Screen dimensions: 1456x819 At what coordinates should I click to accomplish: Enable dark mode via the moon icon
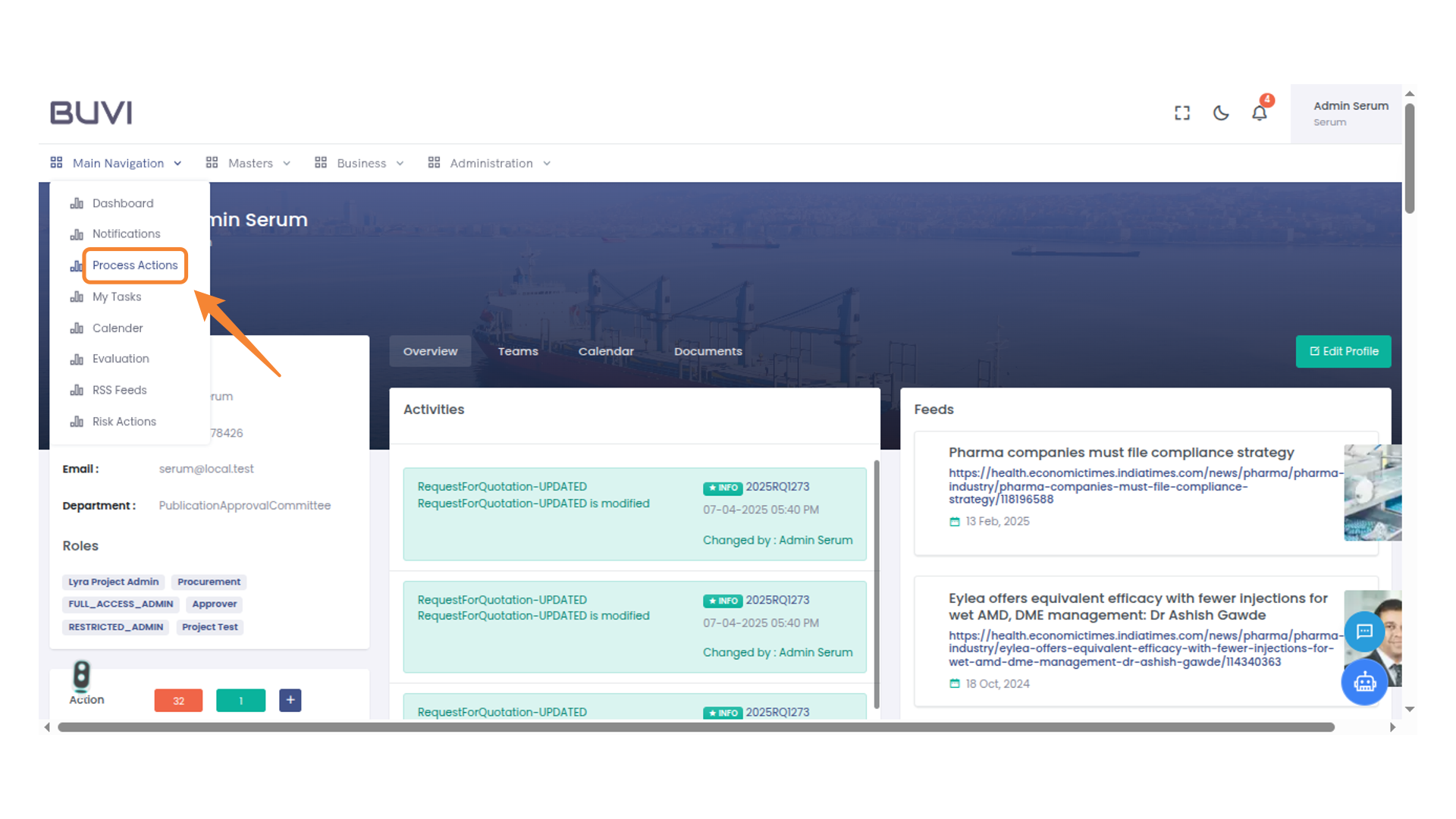coord(1221,112)
